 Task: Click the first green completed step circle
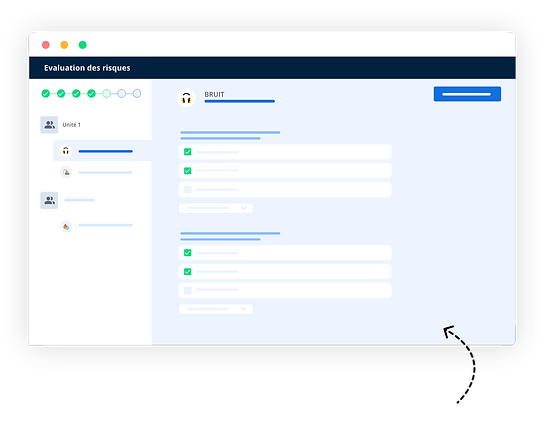click(46, 94)
